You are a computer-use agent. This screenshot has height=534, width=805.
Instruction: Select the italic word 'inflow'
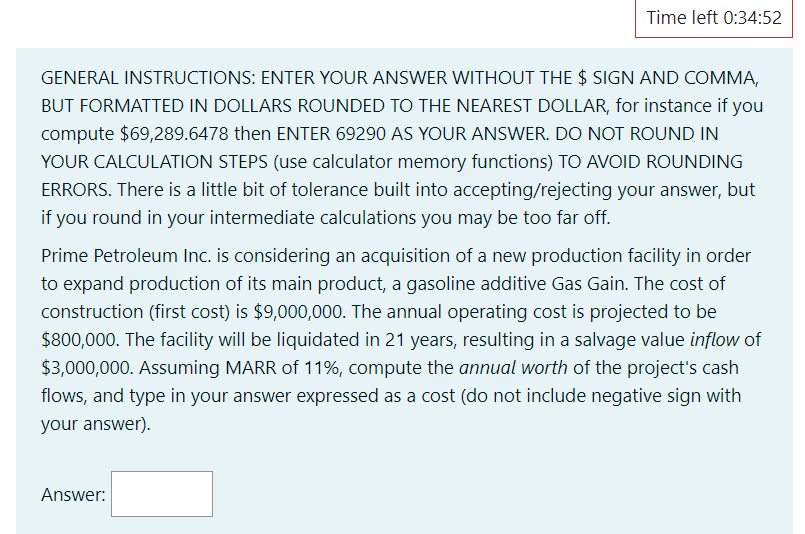(x=714, y=340)
